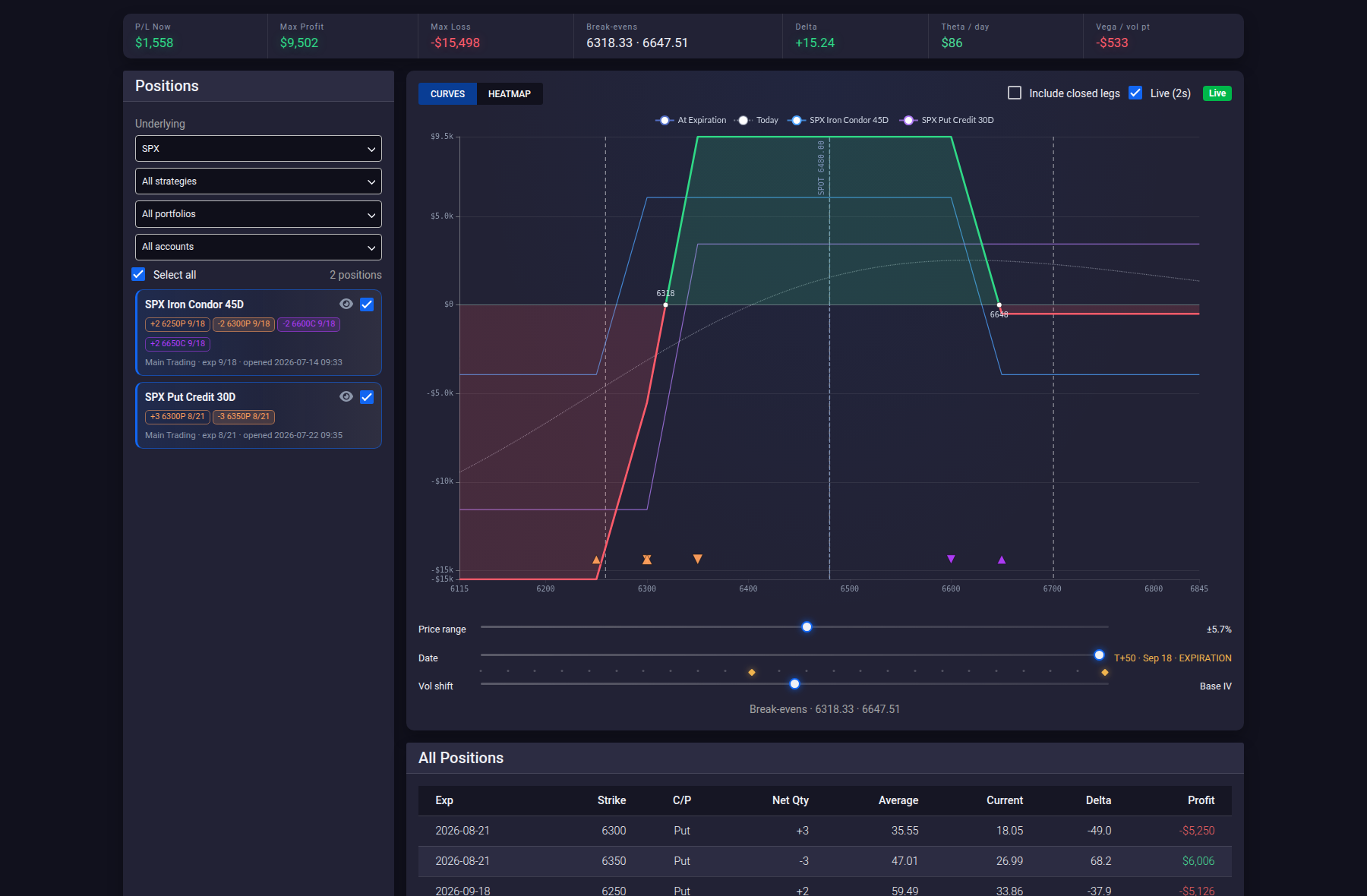Click the 6318 break-even point on chart
Image resolution: width=1367 pixels, height=896 pixels.
[666, 305]
